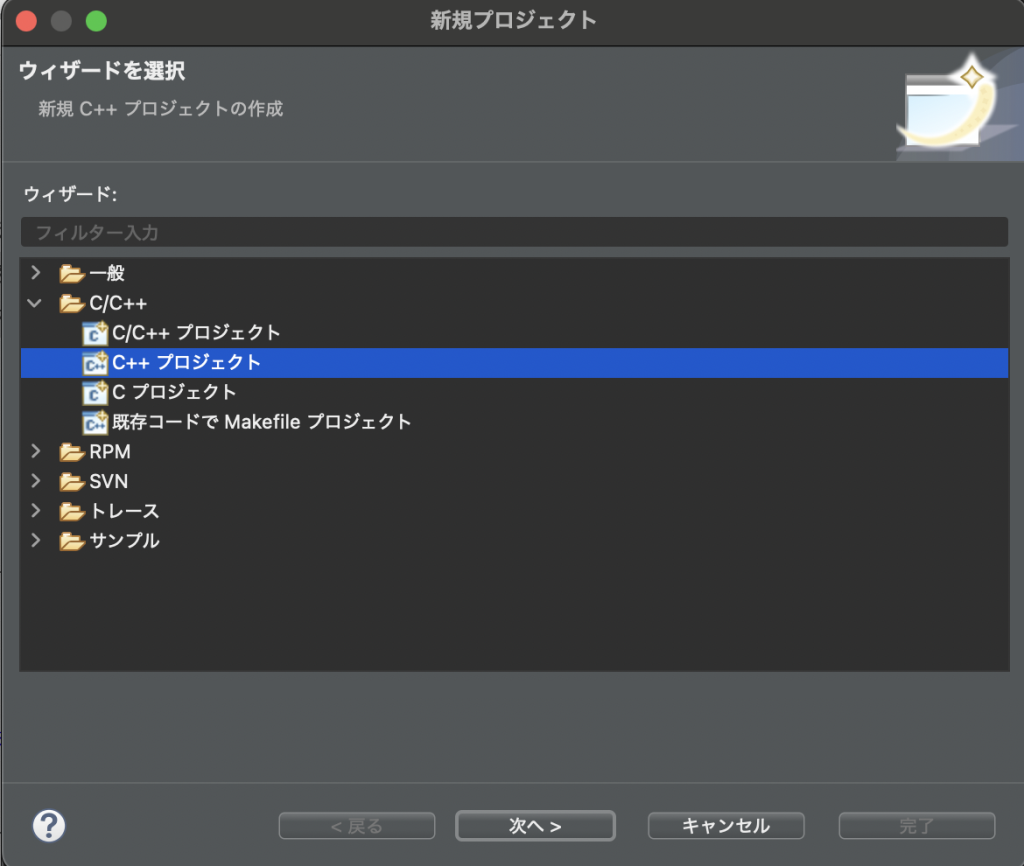Click the RPM folder icon
Image resolution: width=1024 pixels, height=866 pixels.
pyautogui.click(x=72, y=452)
